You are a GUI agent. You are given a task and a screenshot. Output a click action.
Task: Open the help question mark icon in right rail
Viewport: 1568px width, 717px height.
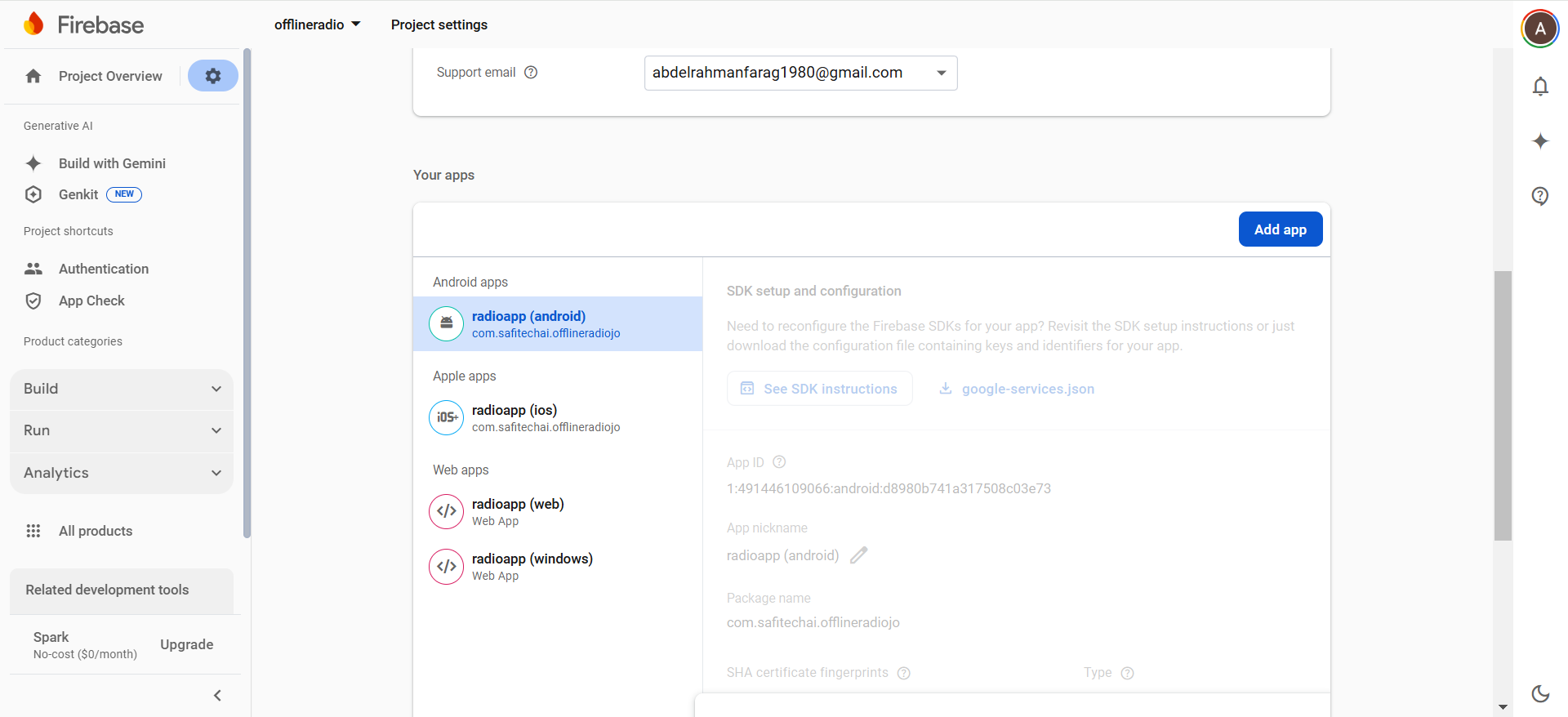coord(1540,196)
